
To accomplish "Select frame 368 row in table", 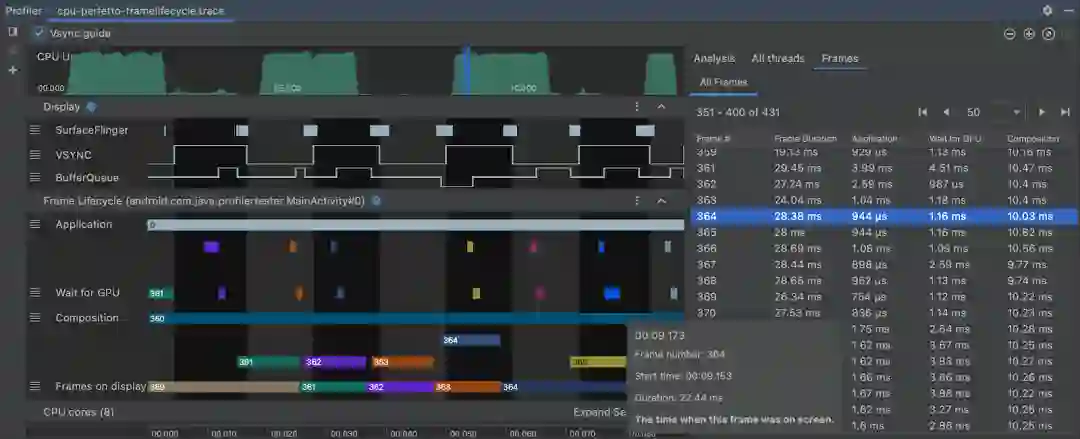I will click(x=884, y=280).
